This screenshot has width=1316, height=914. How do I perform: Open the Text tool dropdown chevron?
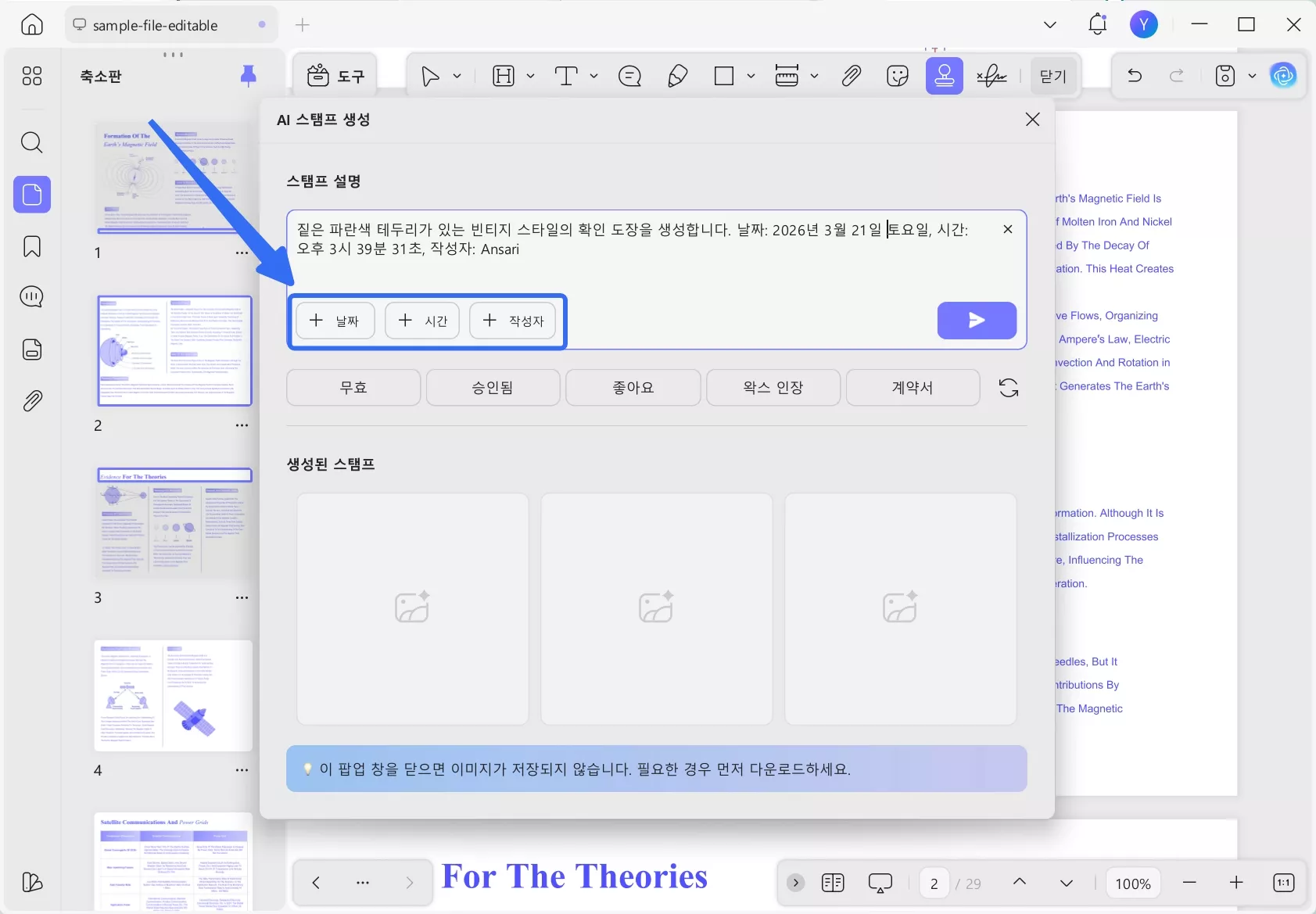coord(593,76)
